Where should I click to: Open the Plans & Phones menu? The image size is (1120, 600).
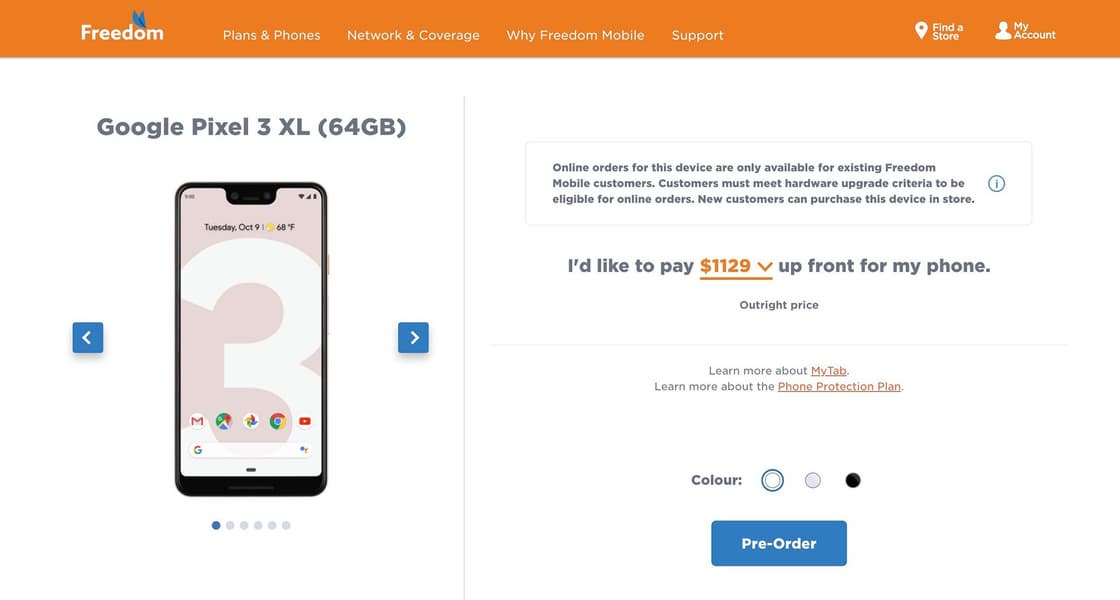click(272, 35)
